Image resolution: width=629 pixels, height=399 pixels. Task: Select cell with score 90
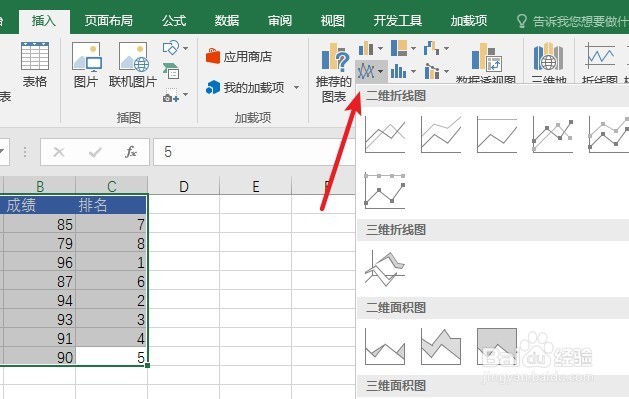[39, 357]
